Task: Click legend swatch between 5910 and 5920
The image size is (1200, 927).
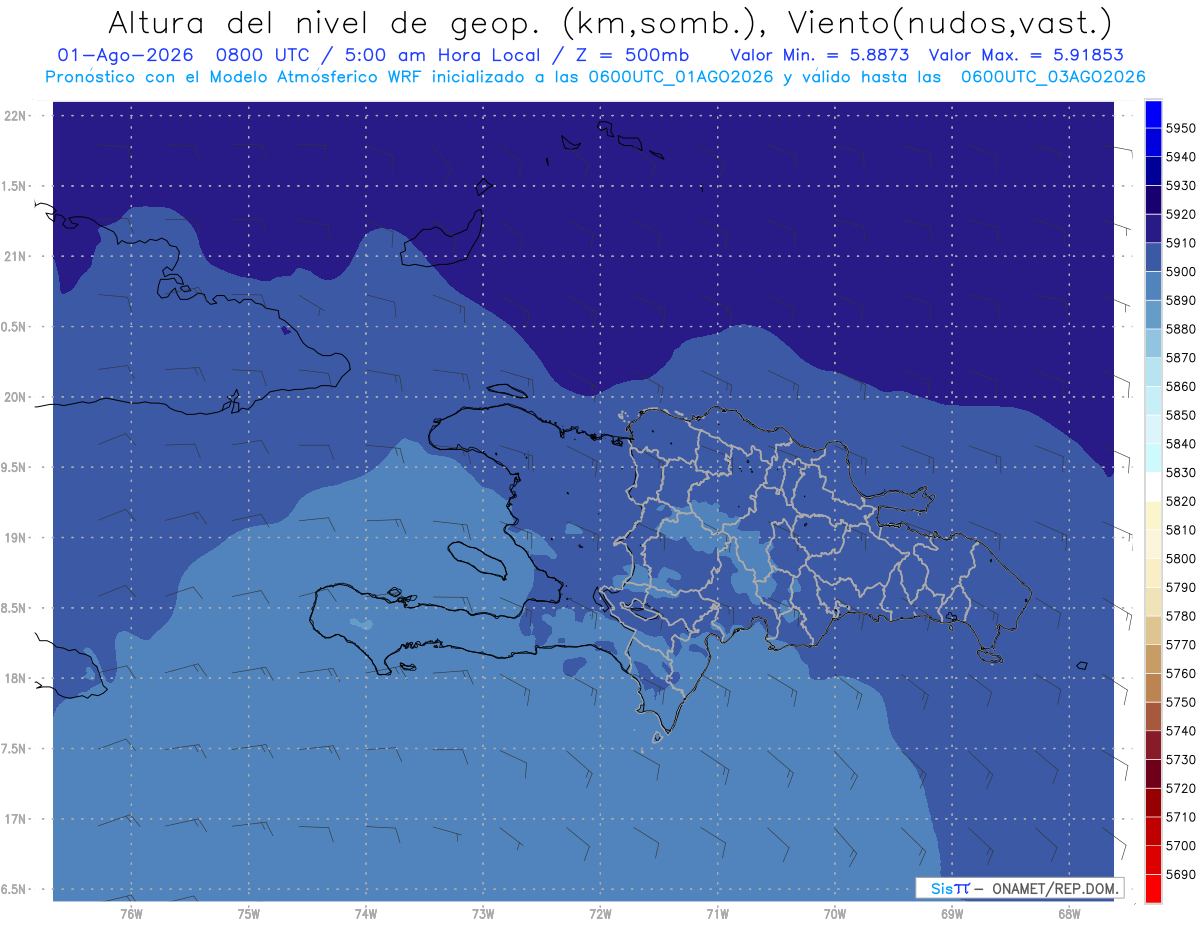Action: [x=1153, y=229]
